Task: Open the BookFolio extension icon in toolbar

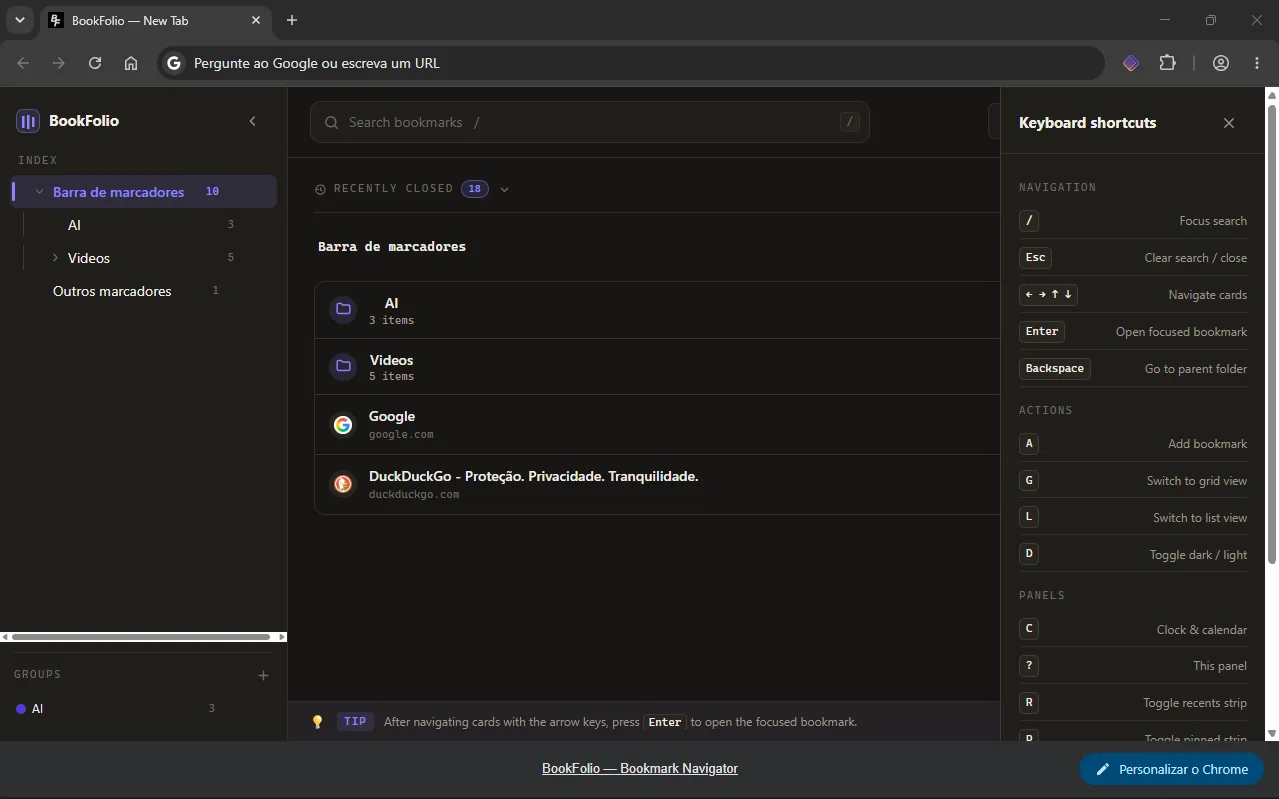Action: (x=1131, y=63)
